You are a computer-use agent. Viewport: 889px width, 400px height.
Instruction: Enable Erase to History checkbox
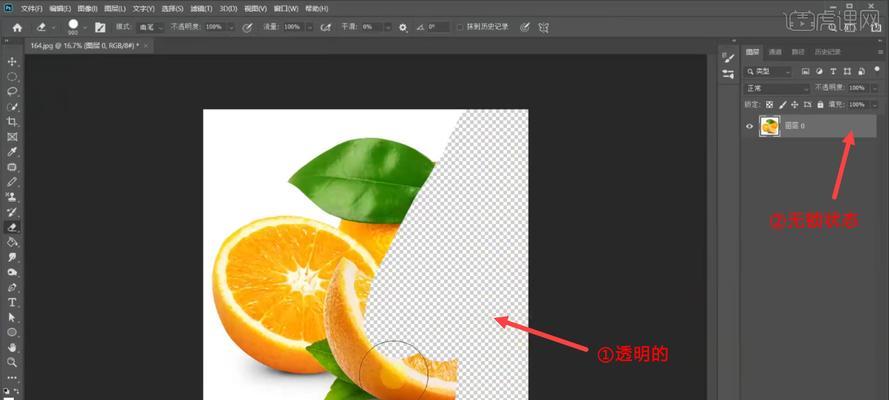(x=459, y=27)
